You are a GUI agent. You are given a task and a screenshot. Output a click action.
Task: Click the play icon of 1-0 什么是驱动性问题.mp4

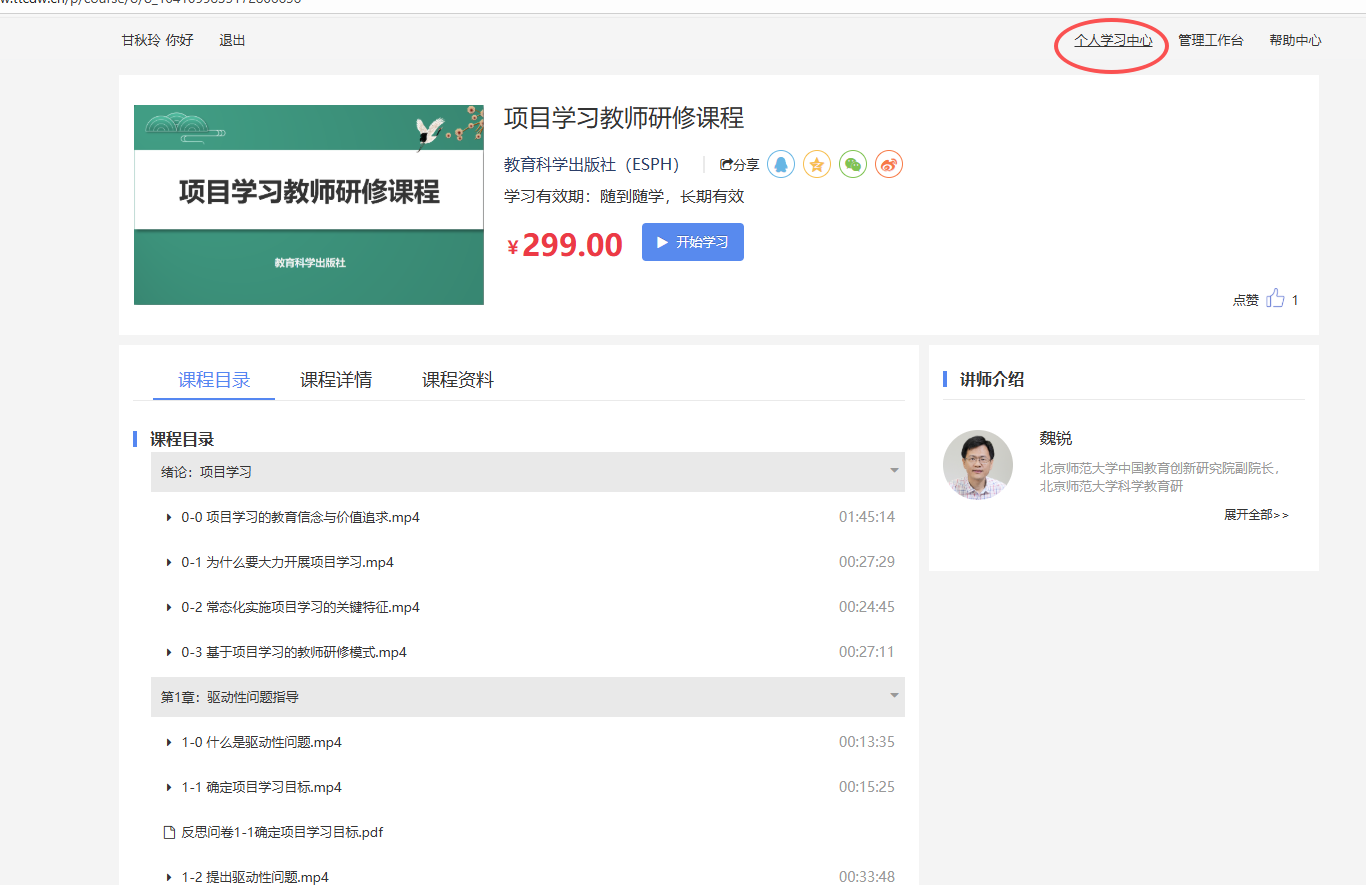click(168, 741)
